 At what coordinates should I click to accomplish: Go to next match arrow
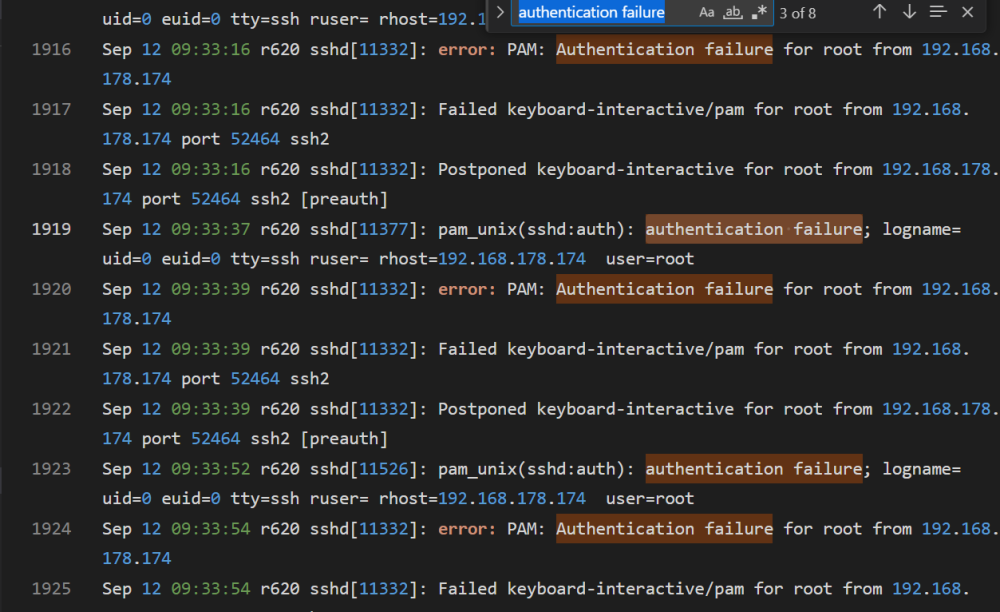[x=909, y=12]
